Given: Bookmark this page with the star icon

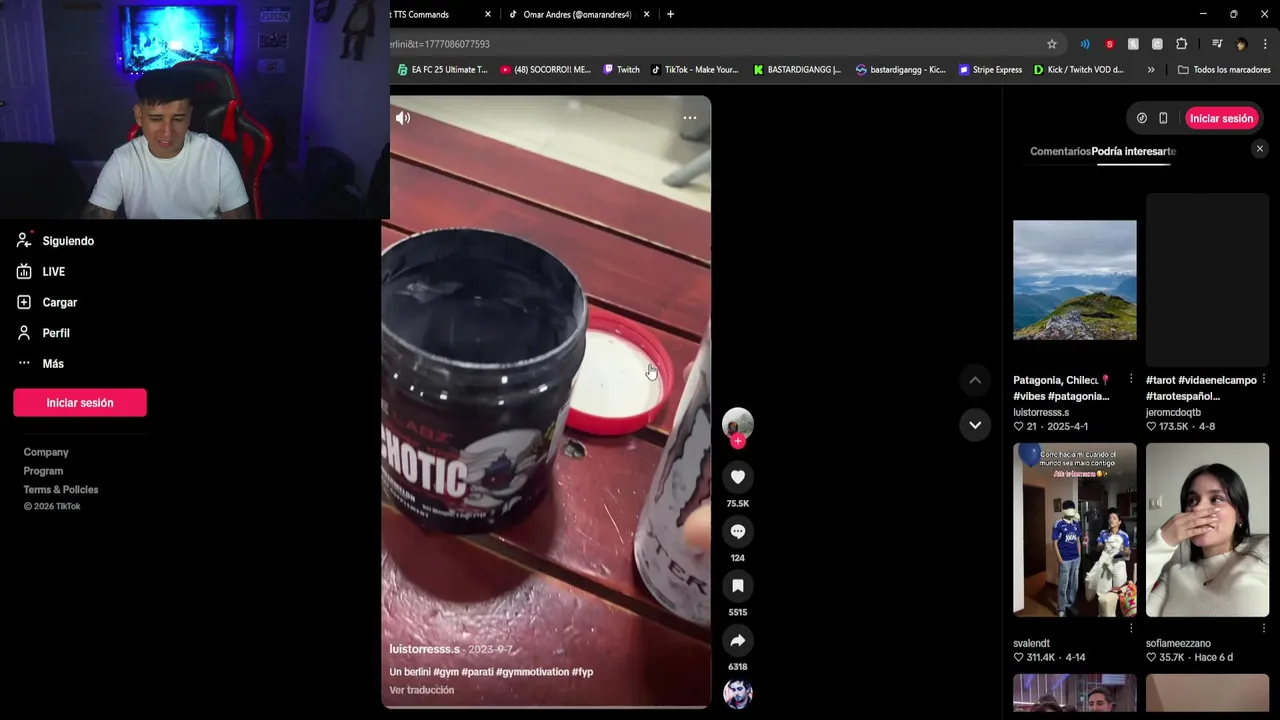Looking at the screenshot, I should (x=1052, y=44).
